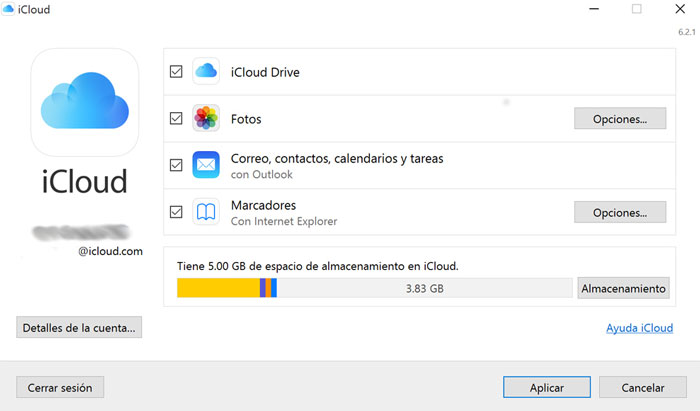Click the Fotos label text

coord(246,119)
